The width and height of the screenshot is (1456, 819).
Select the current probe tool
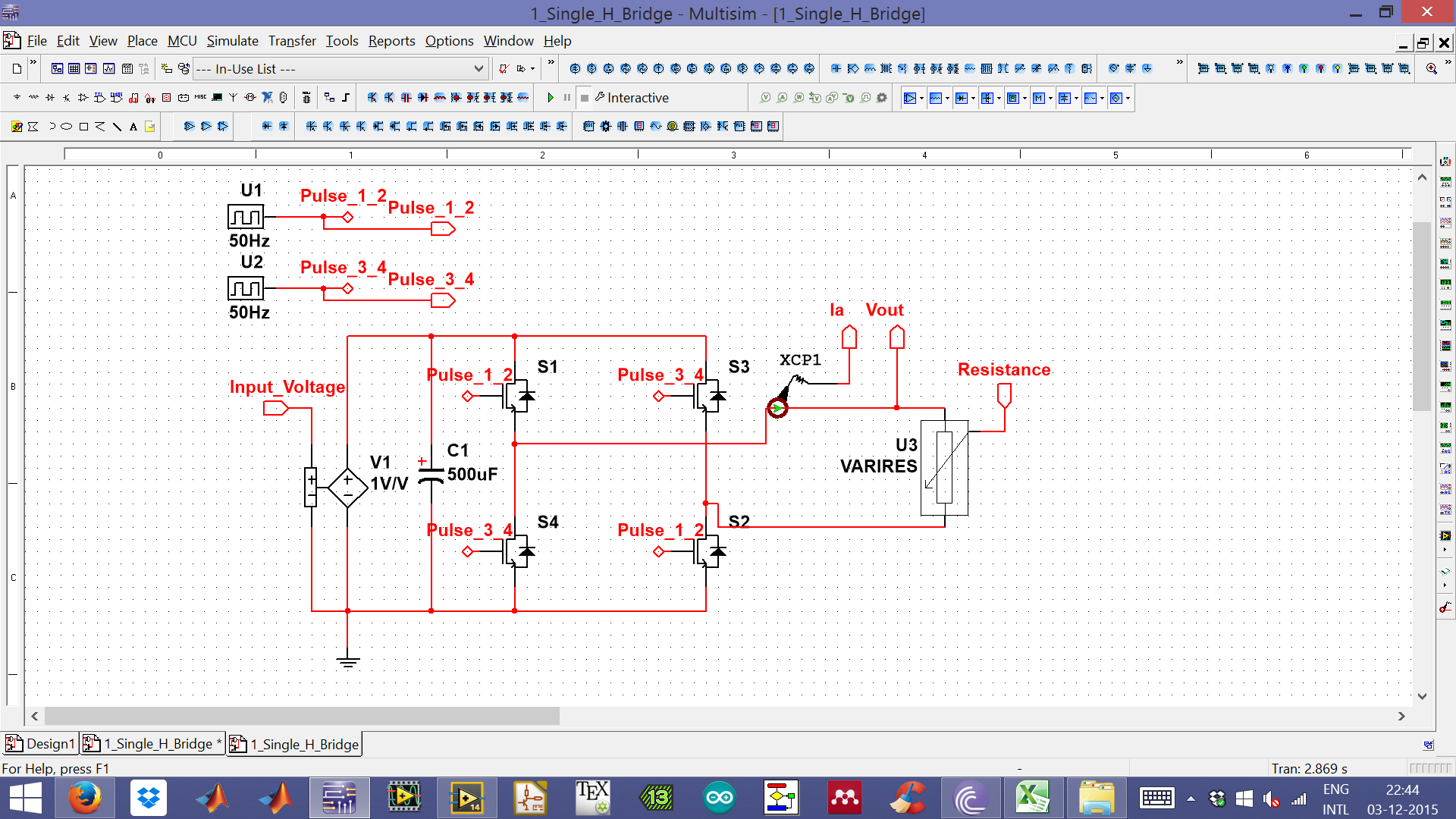[782, 97]
